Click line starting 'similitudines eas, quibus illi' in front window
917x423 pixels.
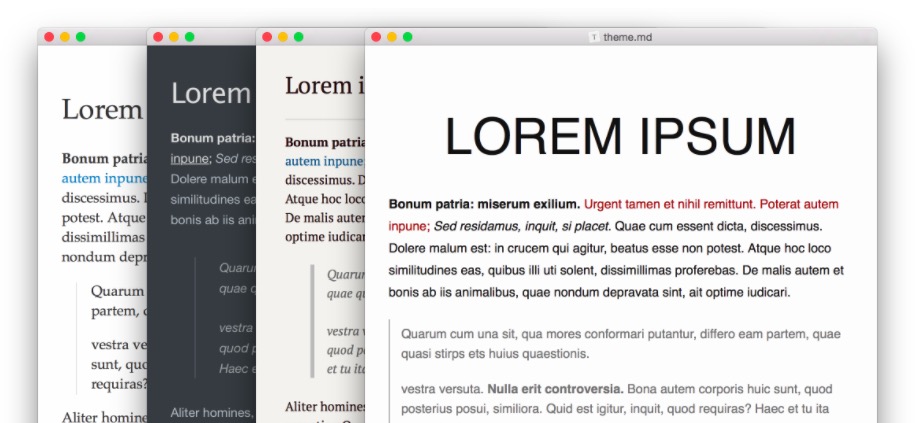point(616,271)
